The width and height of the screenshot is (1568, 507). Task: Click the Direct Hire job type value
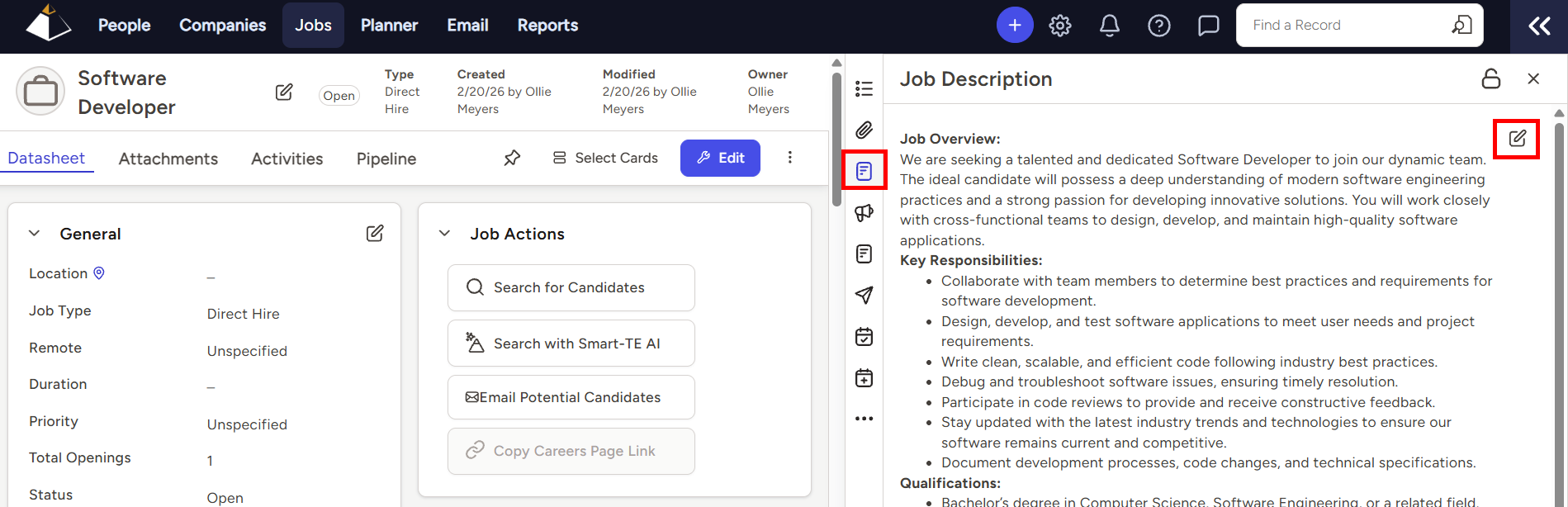click(244, 314)
